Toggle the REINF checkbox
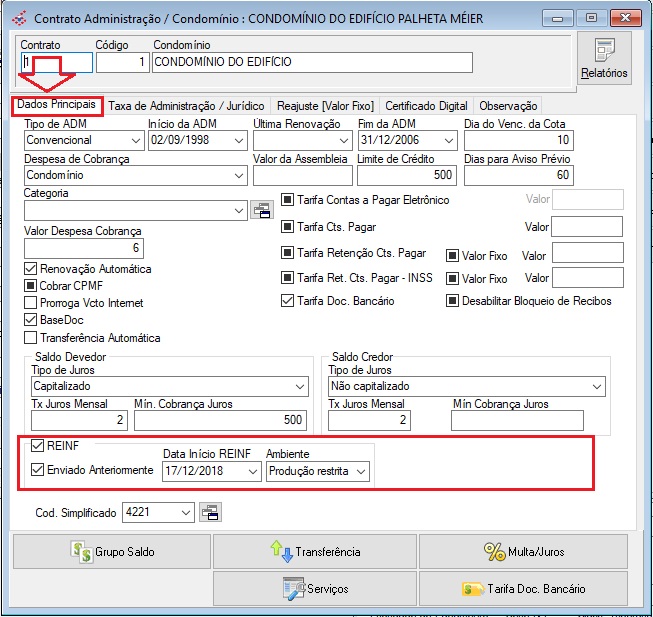The image size is (653, 617). click(x=38, y=446)
